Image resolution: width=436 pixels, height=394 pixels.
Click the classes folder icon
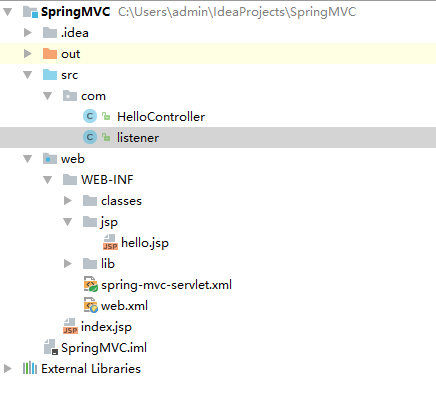click(90, 201)
